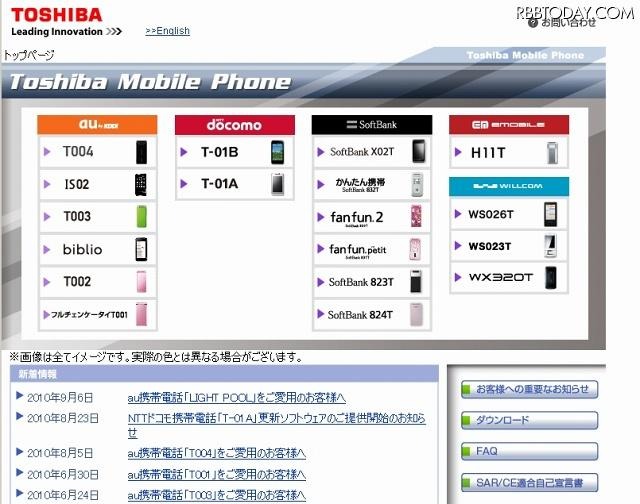Click the WS023T phone thumbnail

tap(550, 246)
